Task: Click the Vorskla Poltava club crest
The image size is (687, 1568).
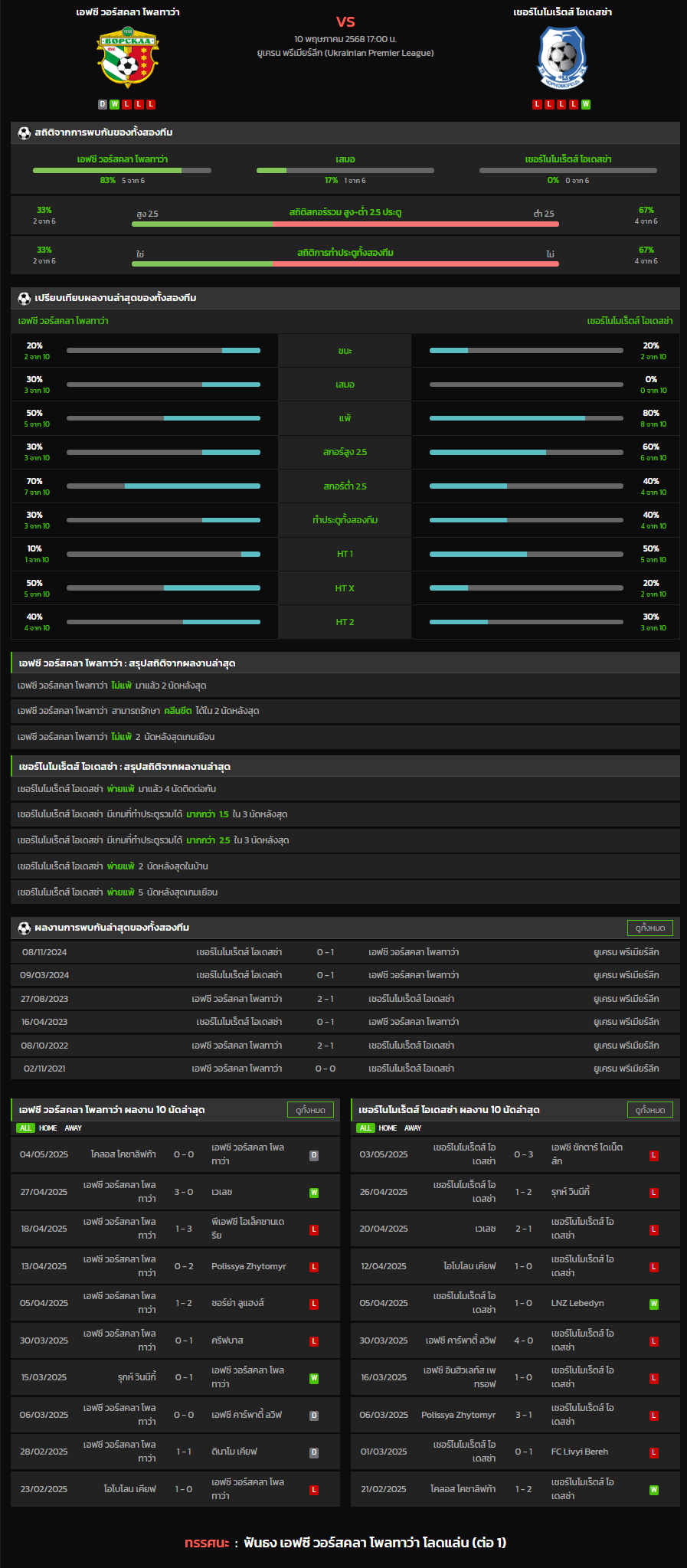Action: (x=128, y=58)
